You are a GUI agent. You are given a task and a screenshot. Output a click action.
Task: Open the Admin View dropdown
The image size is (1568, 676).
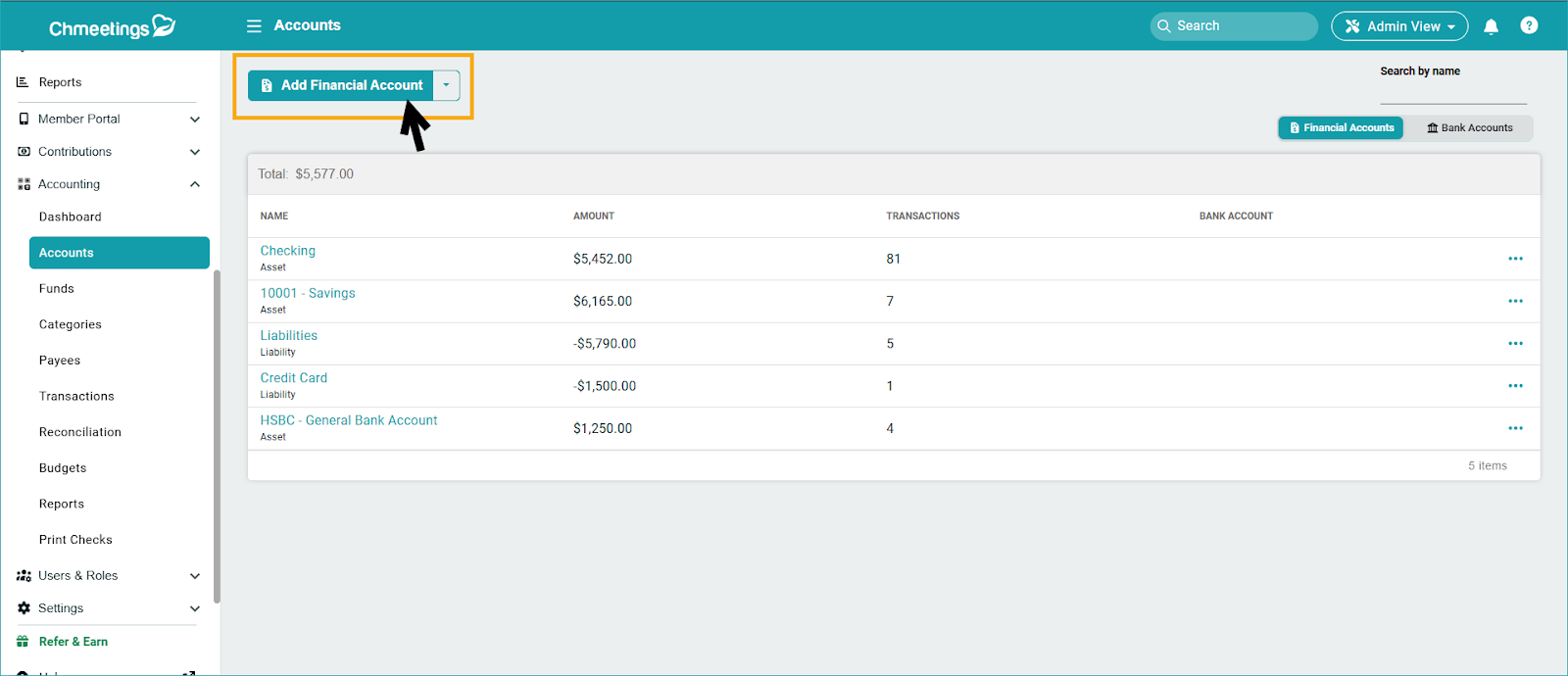[1398, 26]
